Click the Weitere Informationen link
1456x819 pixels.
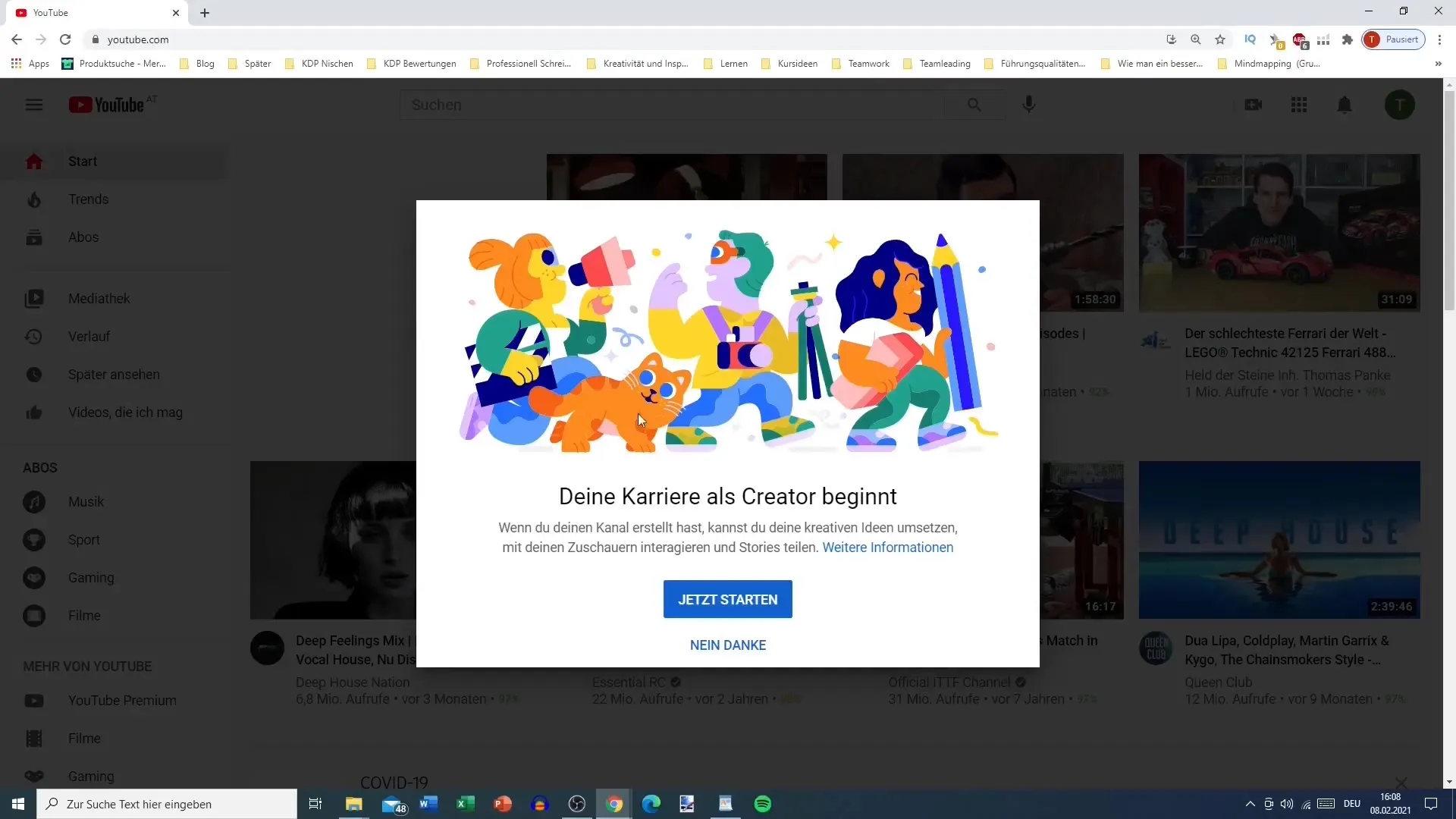[888, 547]
